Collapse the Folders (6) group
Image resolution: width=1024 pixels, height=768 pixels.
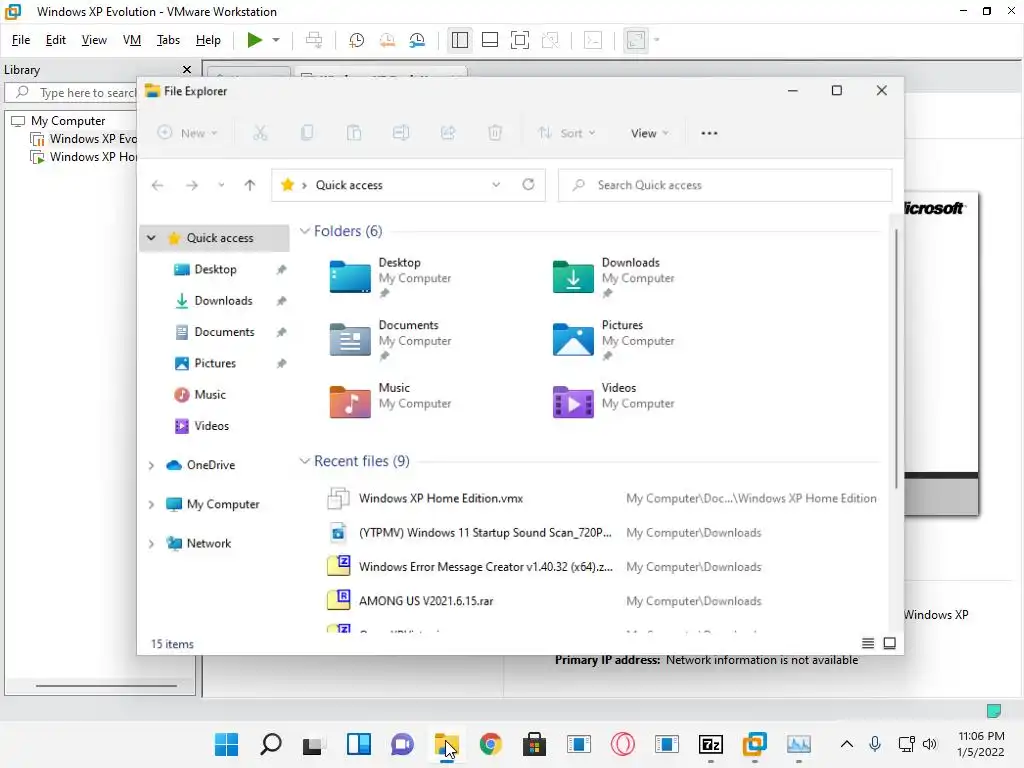click(304, 231)
